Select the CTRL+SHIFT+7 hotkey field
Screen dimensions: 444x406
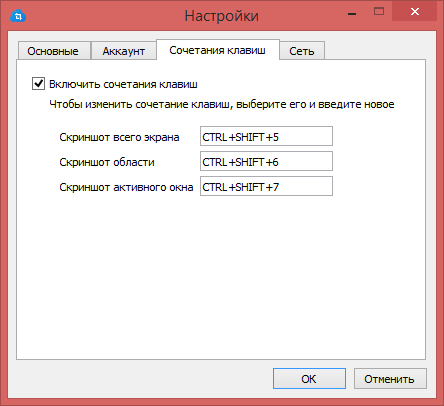pos(266,186)
